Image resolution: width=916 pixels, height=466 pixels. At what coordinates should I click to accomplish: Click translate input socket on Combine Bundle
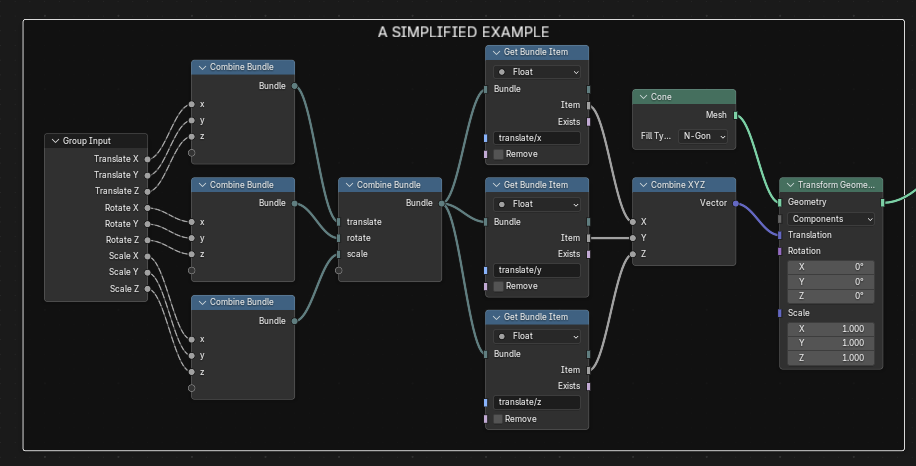click(338, 222)
